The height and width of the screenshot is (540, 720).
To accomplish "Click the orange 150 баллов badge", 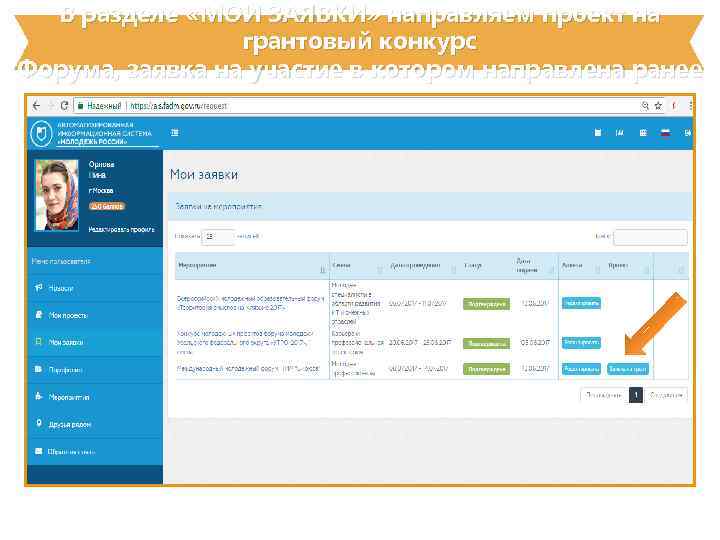I will [x=107, y=206].
